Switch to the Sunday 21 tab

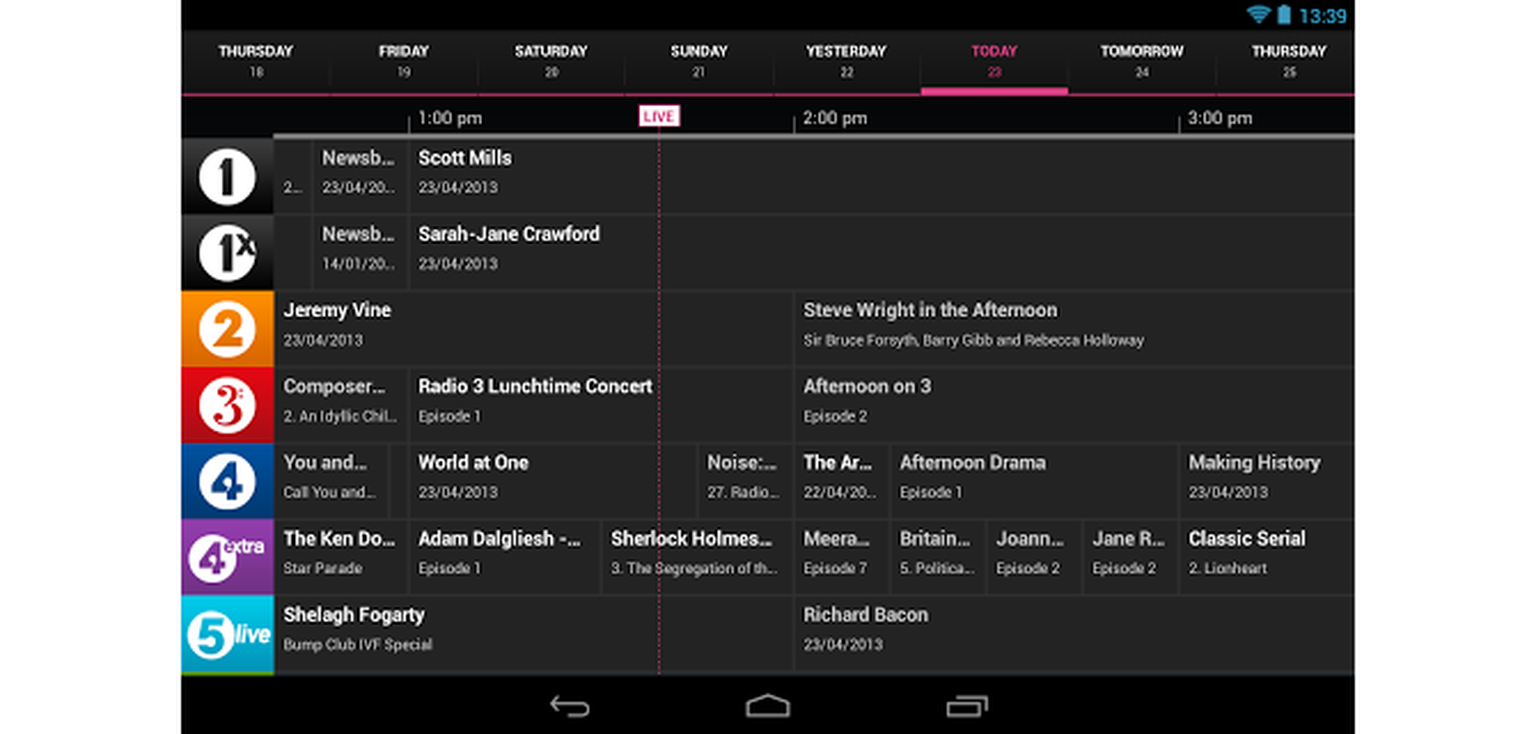point(699,61)
